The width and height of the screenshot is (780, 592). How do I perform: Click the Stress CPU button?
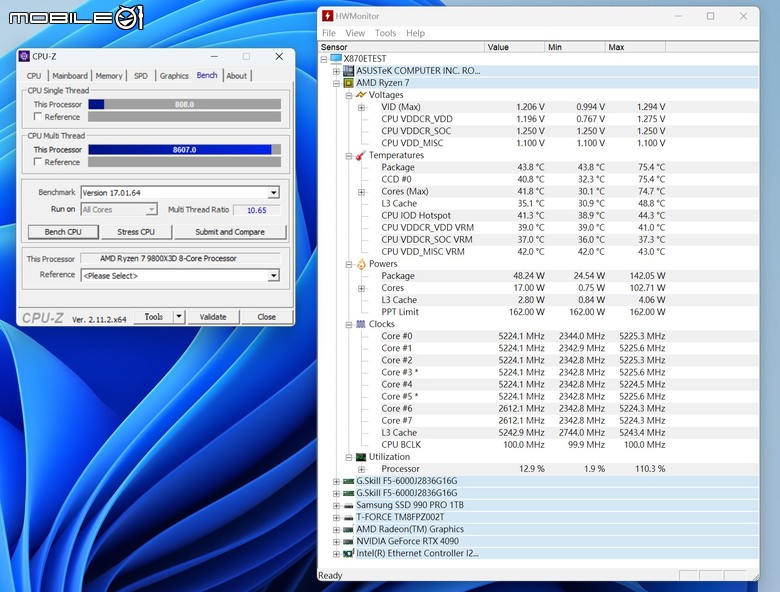click(x=136, y=232)
